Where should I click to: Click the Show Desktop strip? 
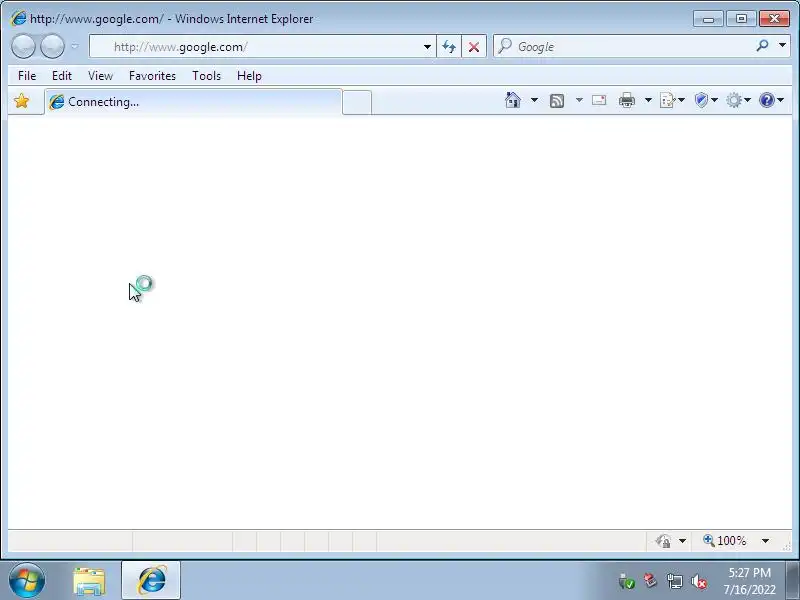793,581
